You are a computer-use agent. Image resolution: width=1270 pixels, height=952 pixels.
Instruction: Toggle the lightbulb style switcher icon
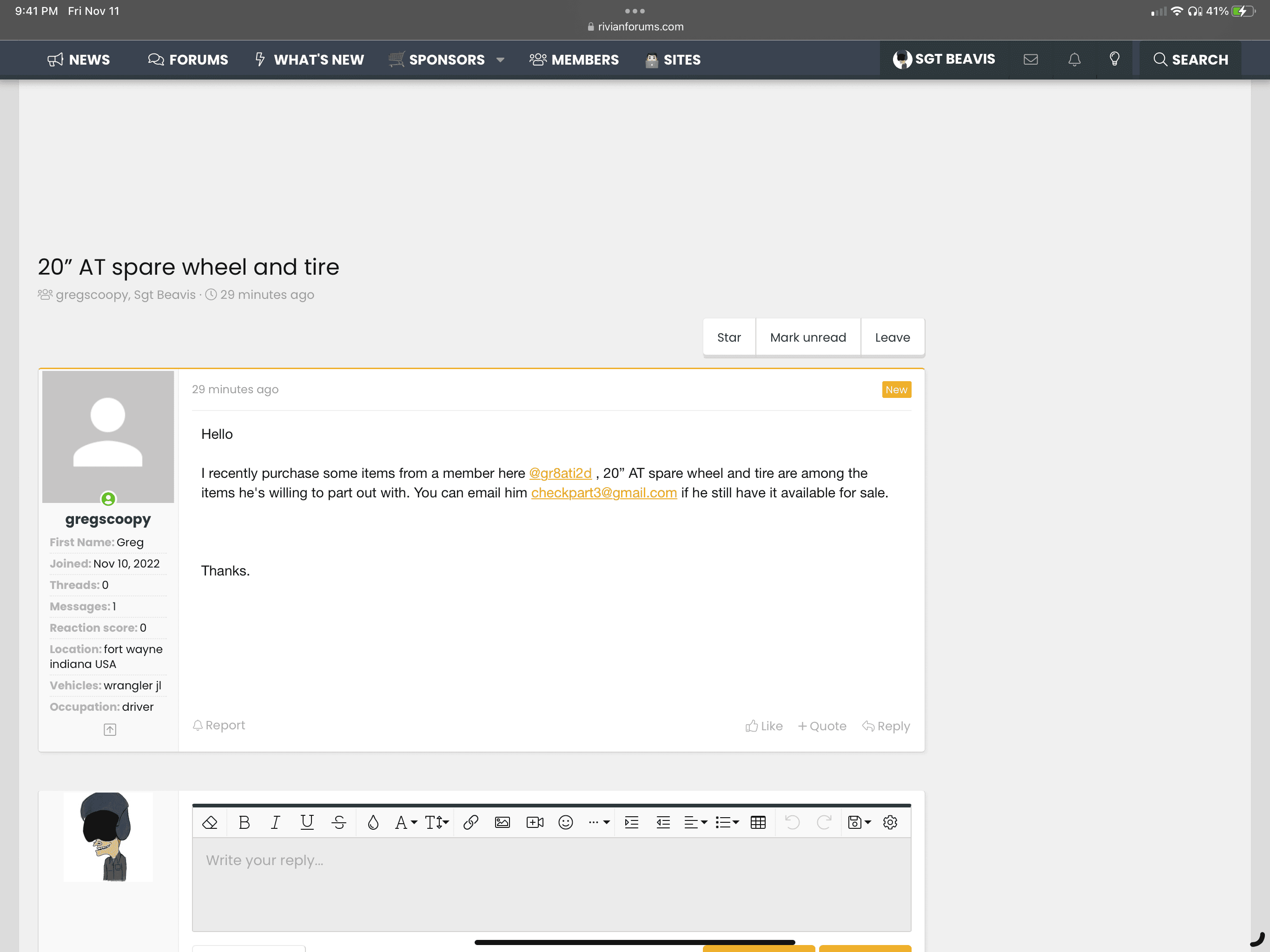(x=1114, y=59)
